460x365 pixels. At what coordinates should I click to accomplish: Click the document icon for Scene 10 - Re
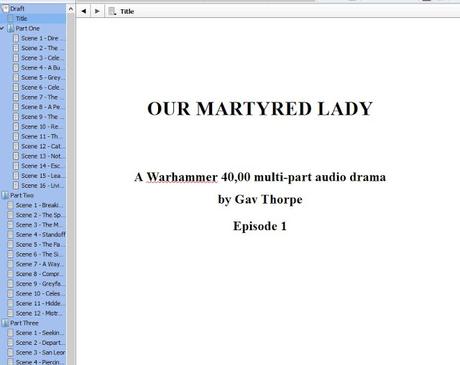[16, 127]
